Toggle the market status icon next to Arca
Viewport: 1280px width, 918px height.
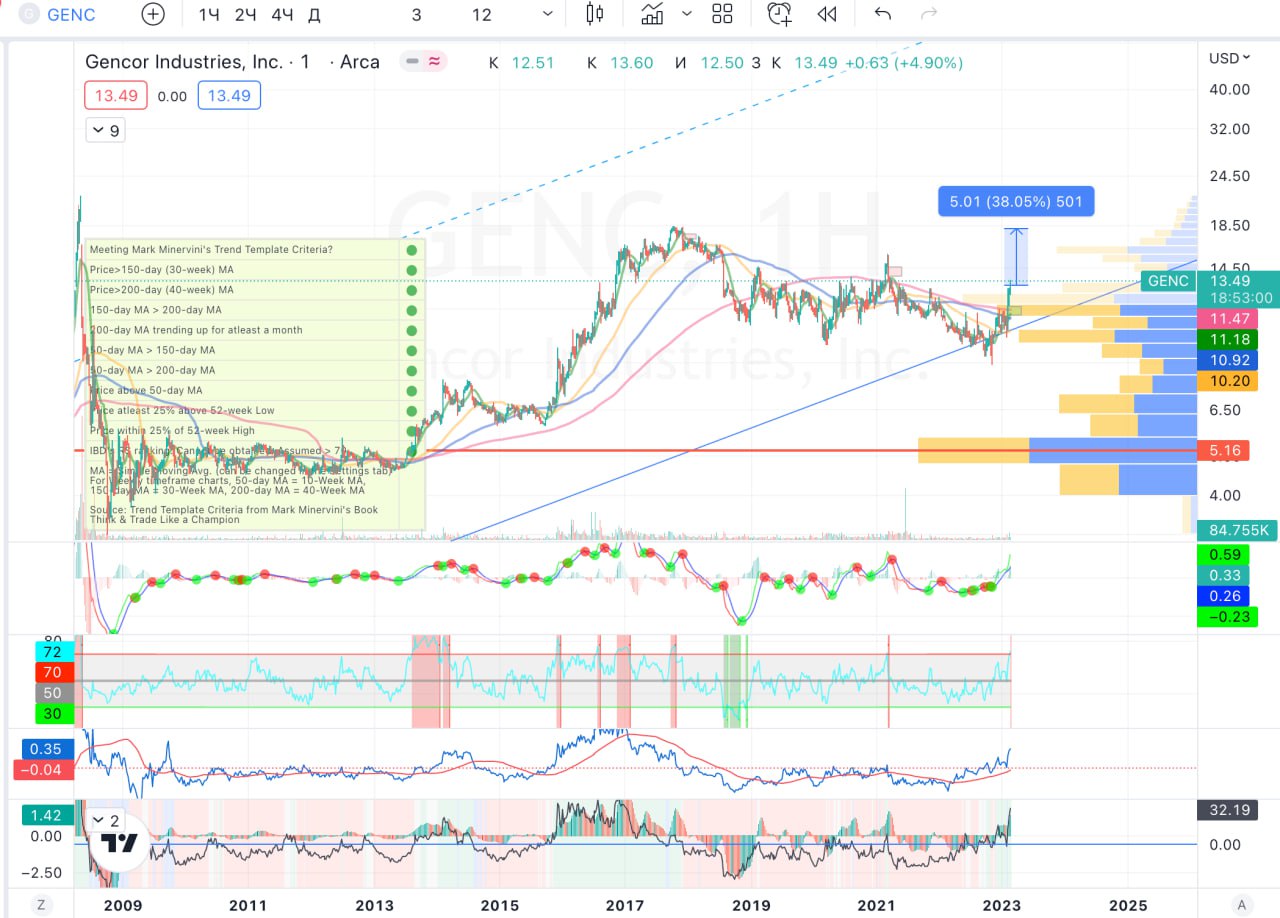(423, 62)
